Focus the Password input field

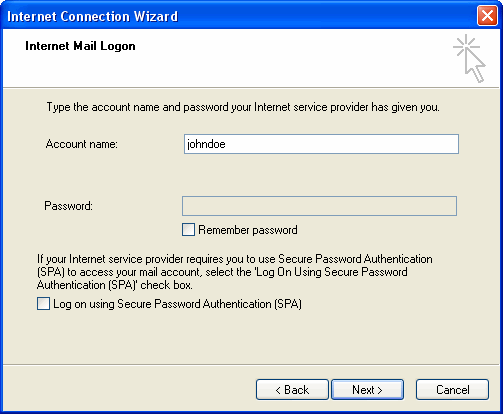tap(319, 206)
